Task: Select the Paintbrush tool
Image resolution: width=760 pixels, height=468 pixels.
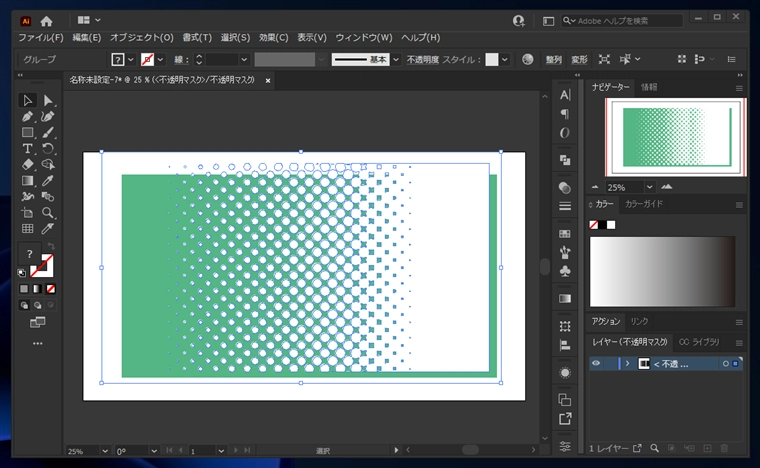Action: click(x=48, y=132)
